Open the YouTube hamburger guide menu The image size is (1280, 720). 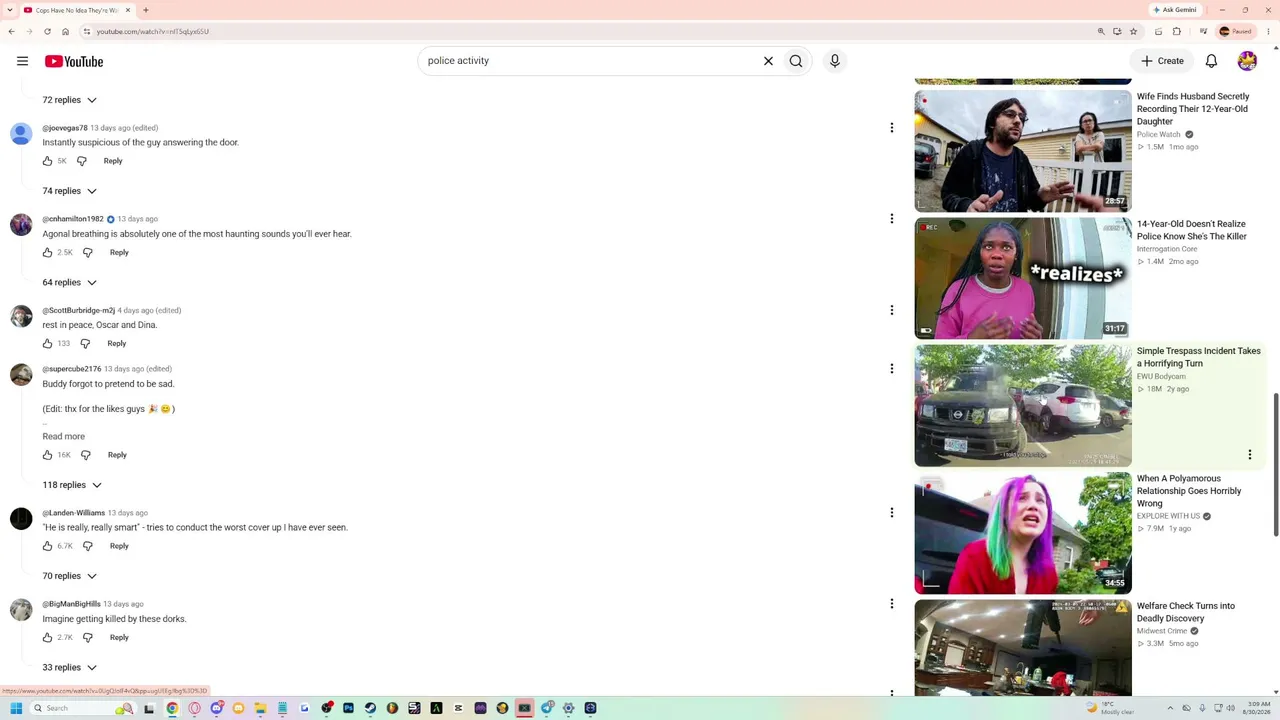(x=22, y=61)
